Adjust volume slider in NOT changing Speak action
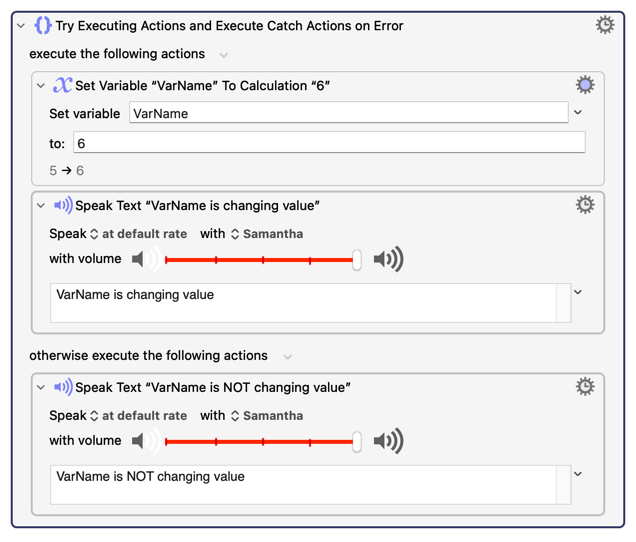Image resolution: width=636 pixels, height=542 pixels. (263, 442)
